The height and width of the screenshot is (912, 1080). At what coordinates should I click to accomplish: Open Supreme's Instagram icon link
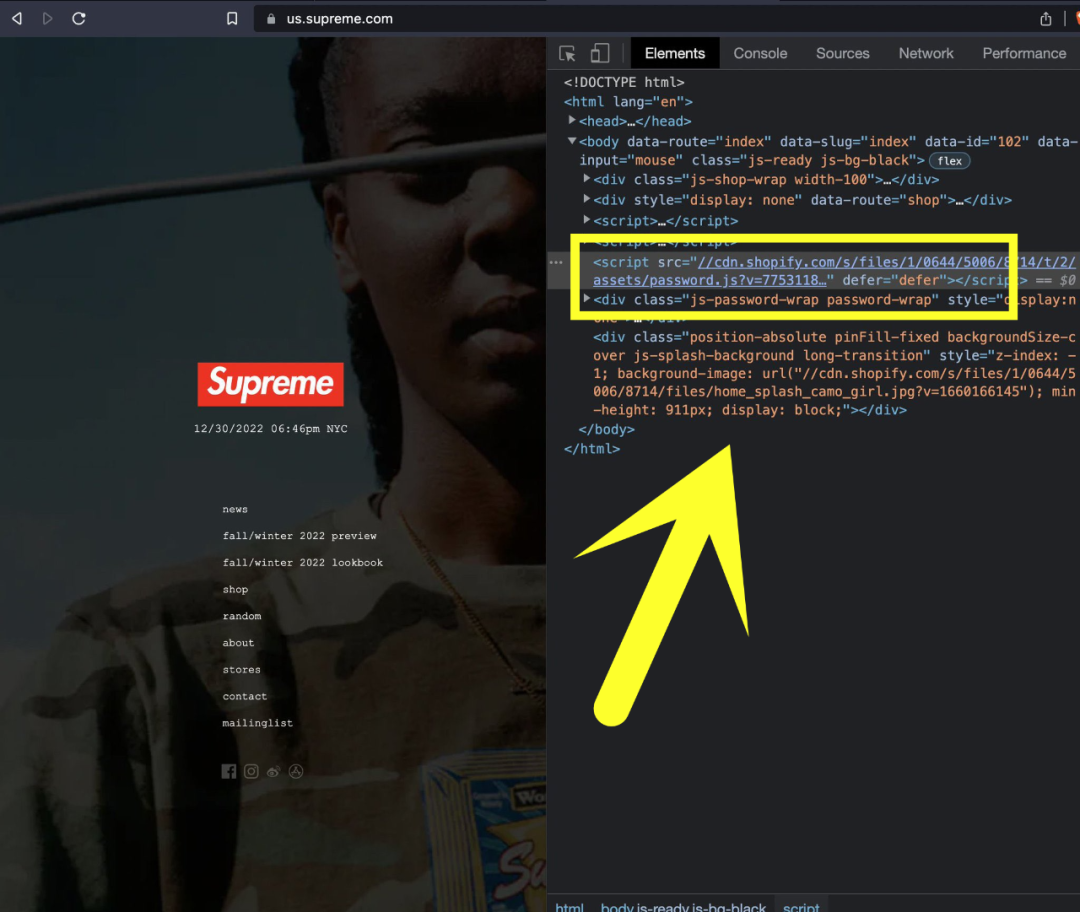pos(251,771)
